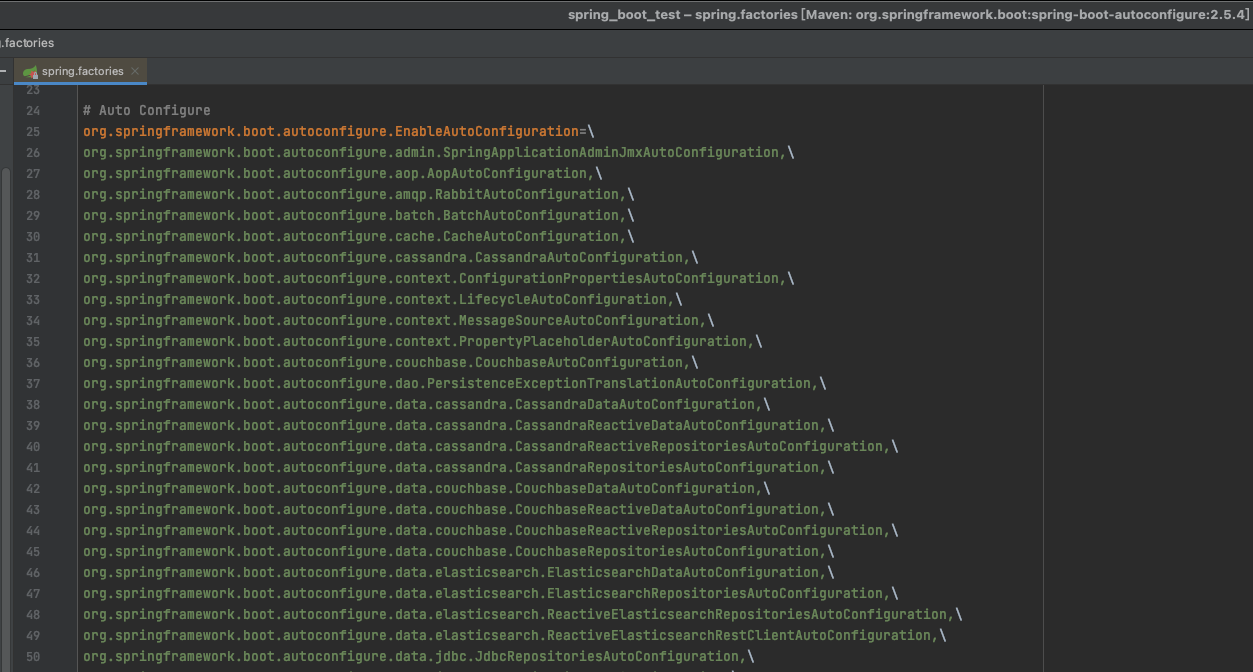
Task: Collapse the side panel with the minus icon
Action: click(3, 72)
